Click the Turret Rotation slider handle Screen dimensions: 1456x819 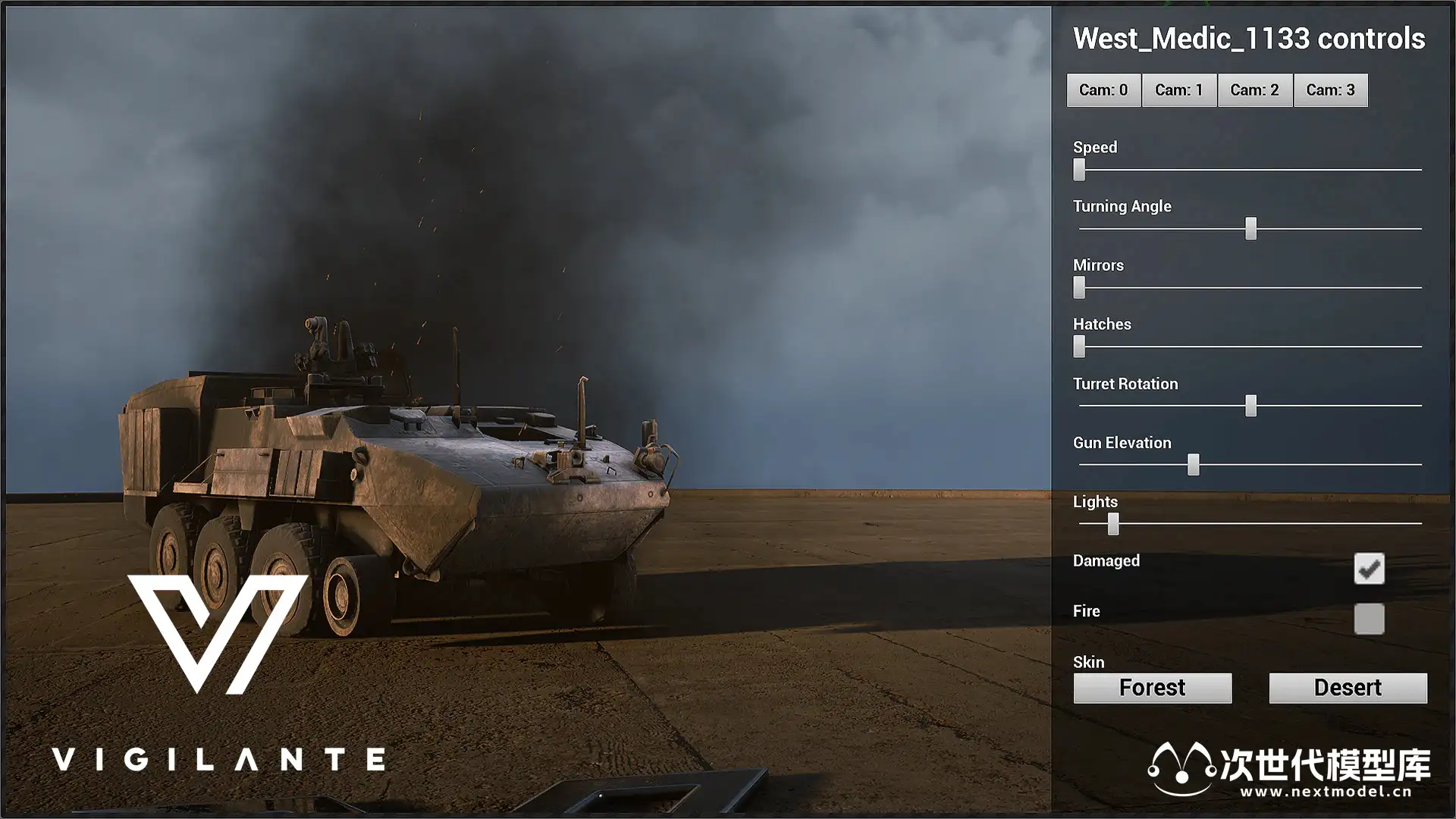pyautogui.click(x=1250, y=406)
